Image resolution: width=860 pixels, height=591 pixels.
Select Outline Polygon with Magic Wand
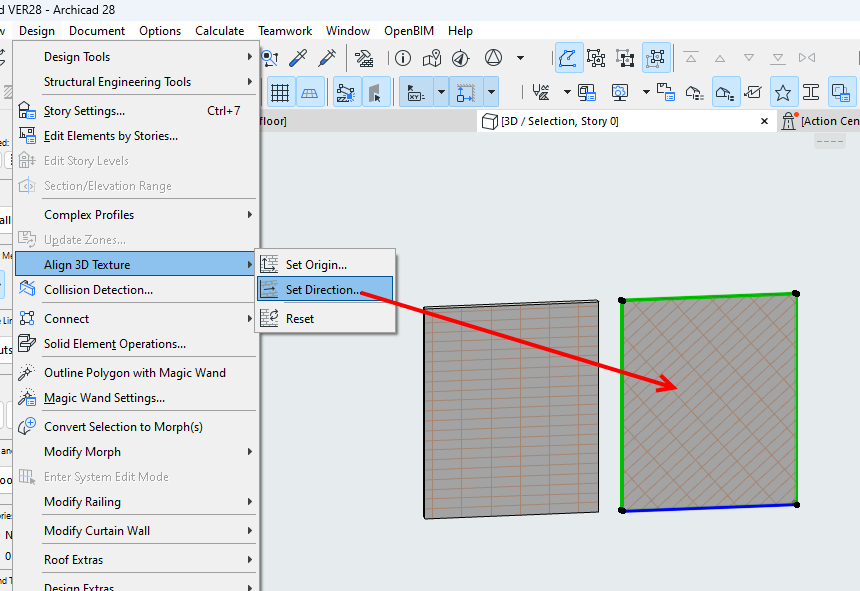135,373
